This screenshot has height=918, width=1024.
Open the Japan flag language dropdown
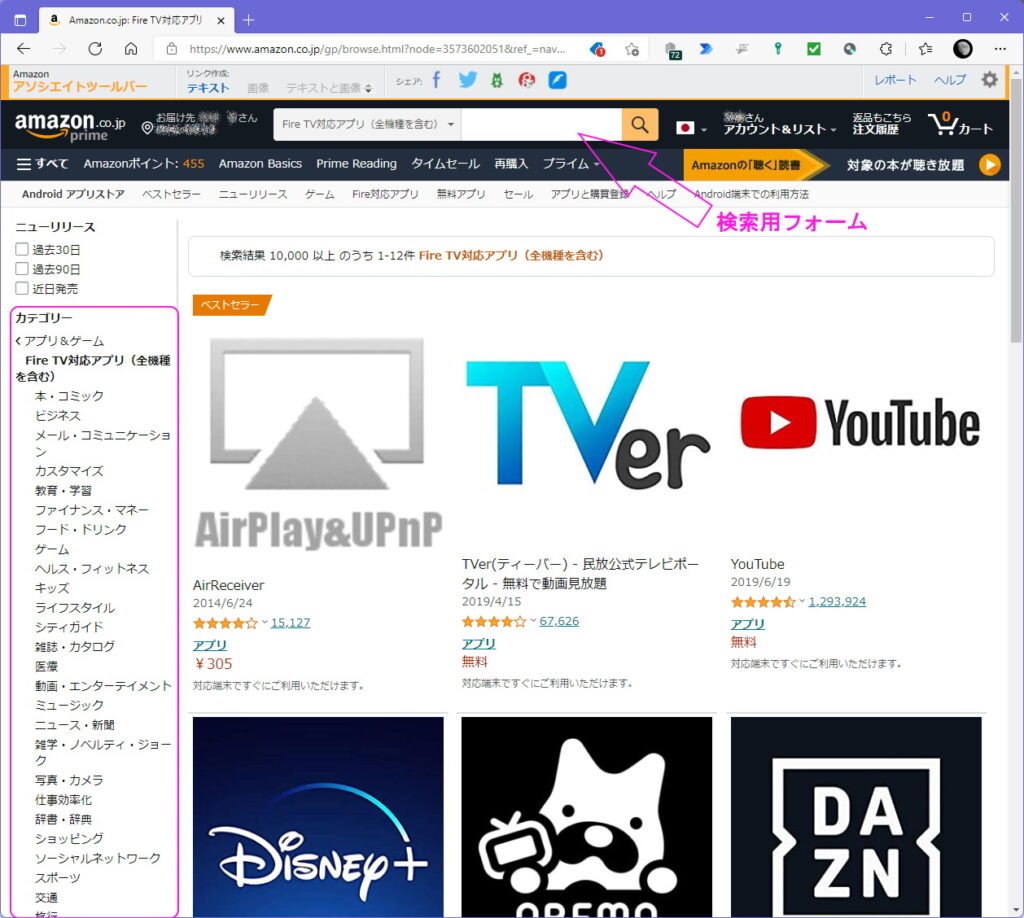691,128
